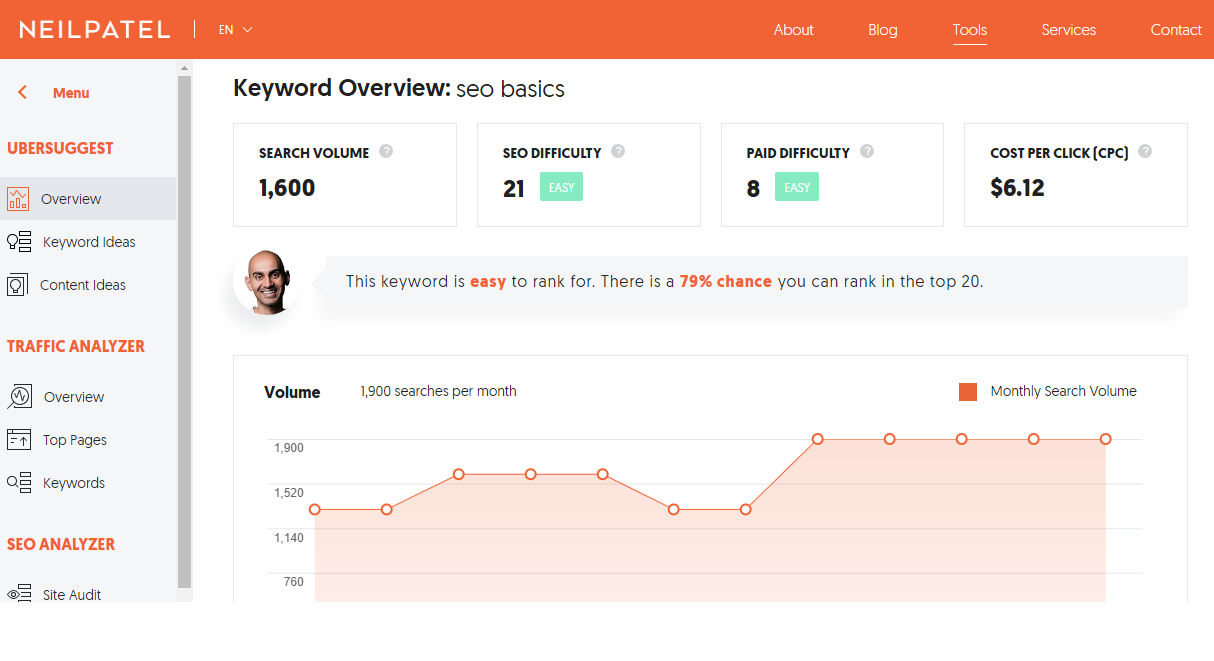Click the SEO ANALYZER section heading
Screen dimensions: 1214x661
click(61, 544)
